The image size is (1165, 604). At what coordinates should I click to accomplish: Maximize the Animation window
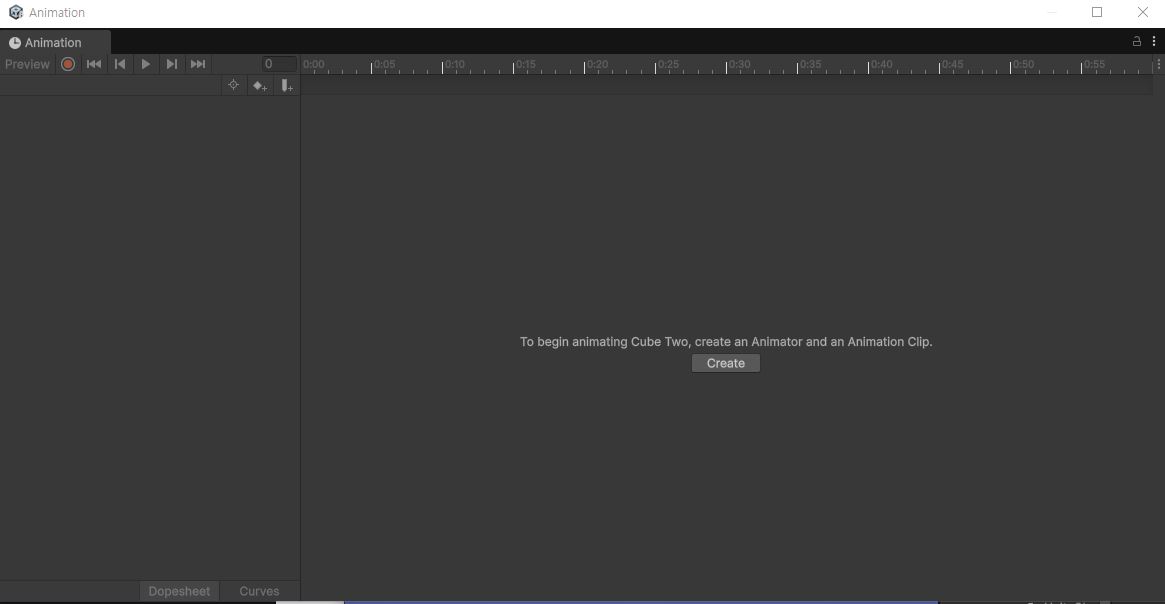pyautogui.click(x=1097, y=12)
